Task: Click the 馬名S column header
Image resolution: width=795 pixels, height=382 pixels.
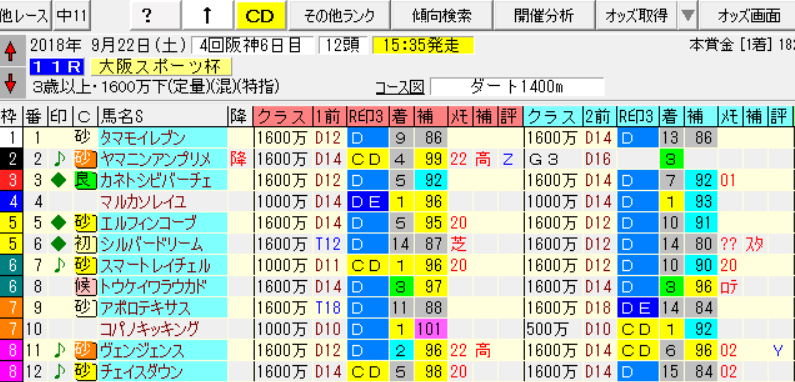Action: (163, 116)
